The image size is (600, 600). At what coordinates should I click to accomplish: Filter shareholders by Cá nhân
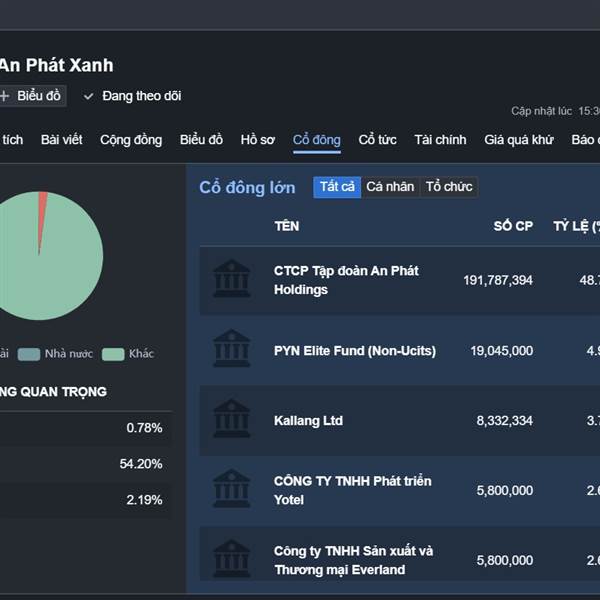390,187
